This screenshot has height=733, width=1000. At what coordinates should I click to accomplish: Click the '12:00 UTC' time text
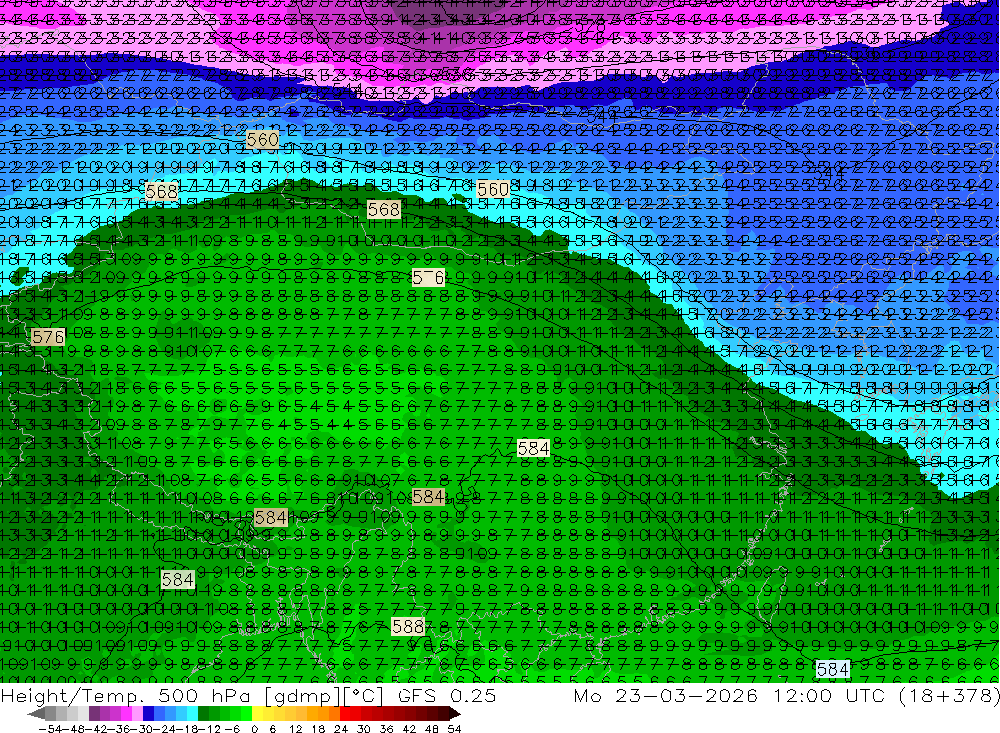pyautogui.click(x=832, y=695)
